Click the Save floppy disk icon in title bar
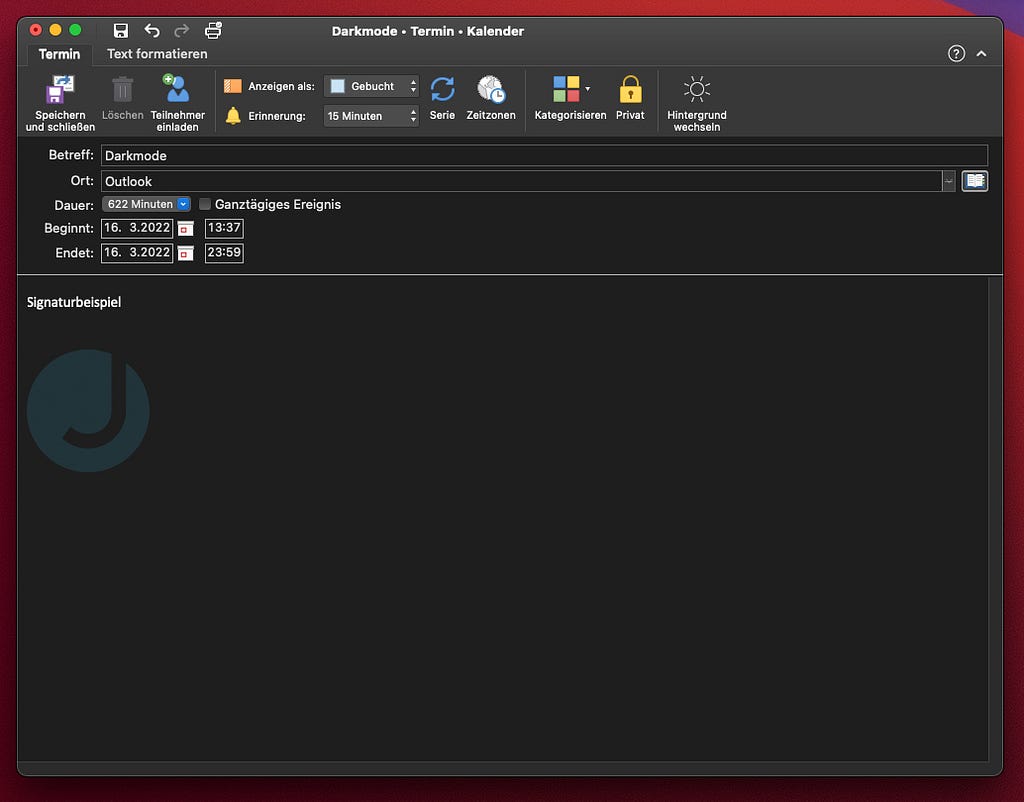 [121, 31]
